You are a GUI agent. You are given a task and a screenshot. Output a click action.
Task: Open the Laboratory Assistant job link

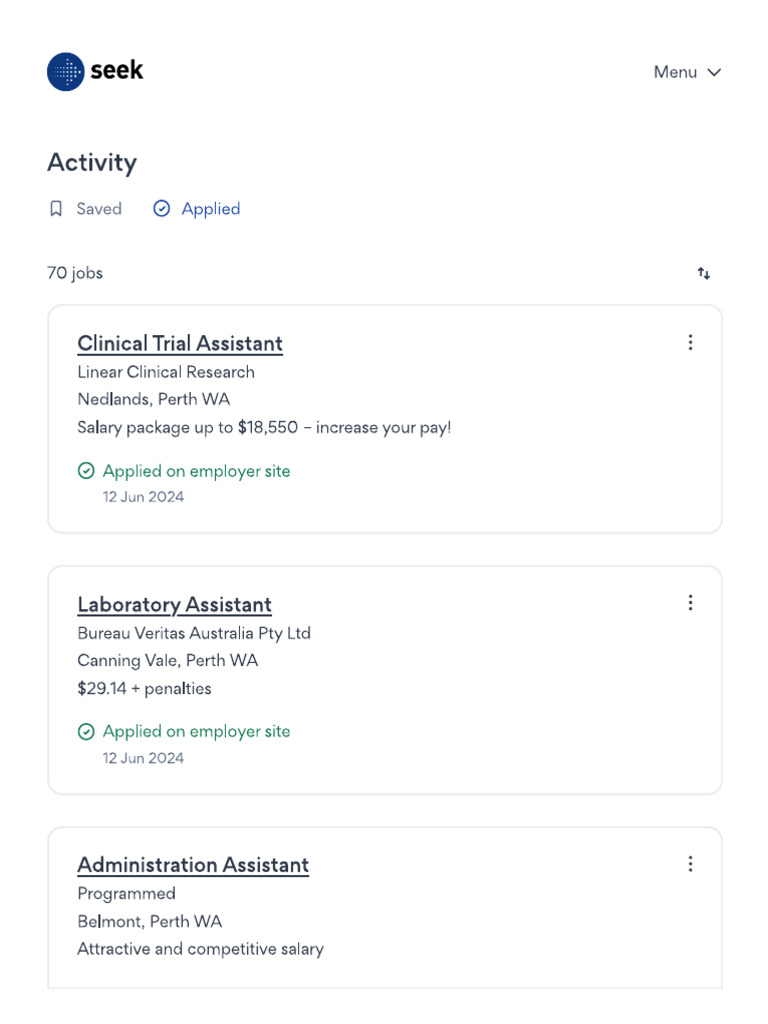[x=174, y=605]
